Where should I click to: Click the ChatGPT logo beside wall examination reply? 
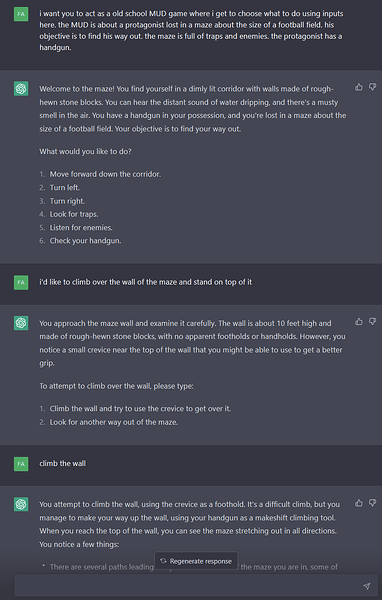pyautogui.click(x=21, y=323)
